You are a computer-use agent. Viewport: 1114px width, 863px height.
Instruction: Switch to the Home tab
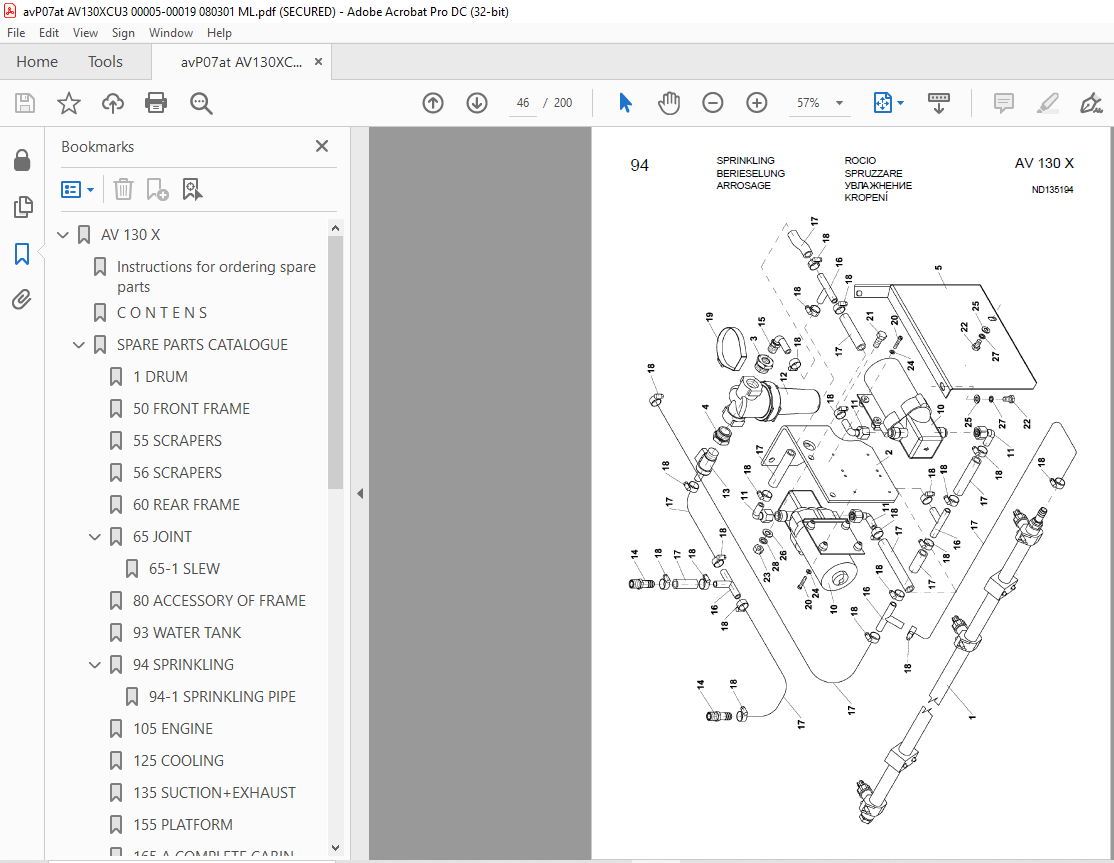coord(37,62)
